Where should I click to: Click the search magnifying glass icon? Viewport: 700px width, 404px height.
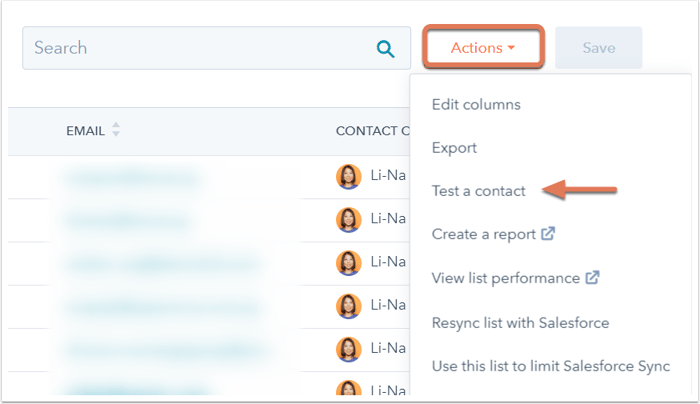coord(385,49)
